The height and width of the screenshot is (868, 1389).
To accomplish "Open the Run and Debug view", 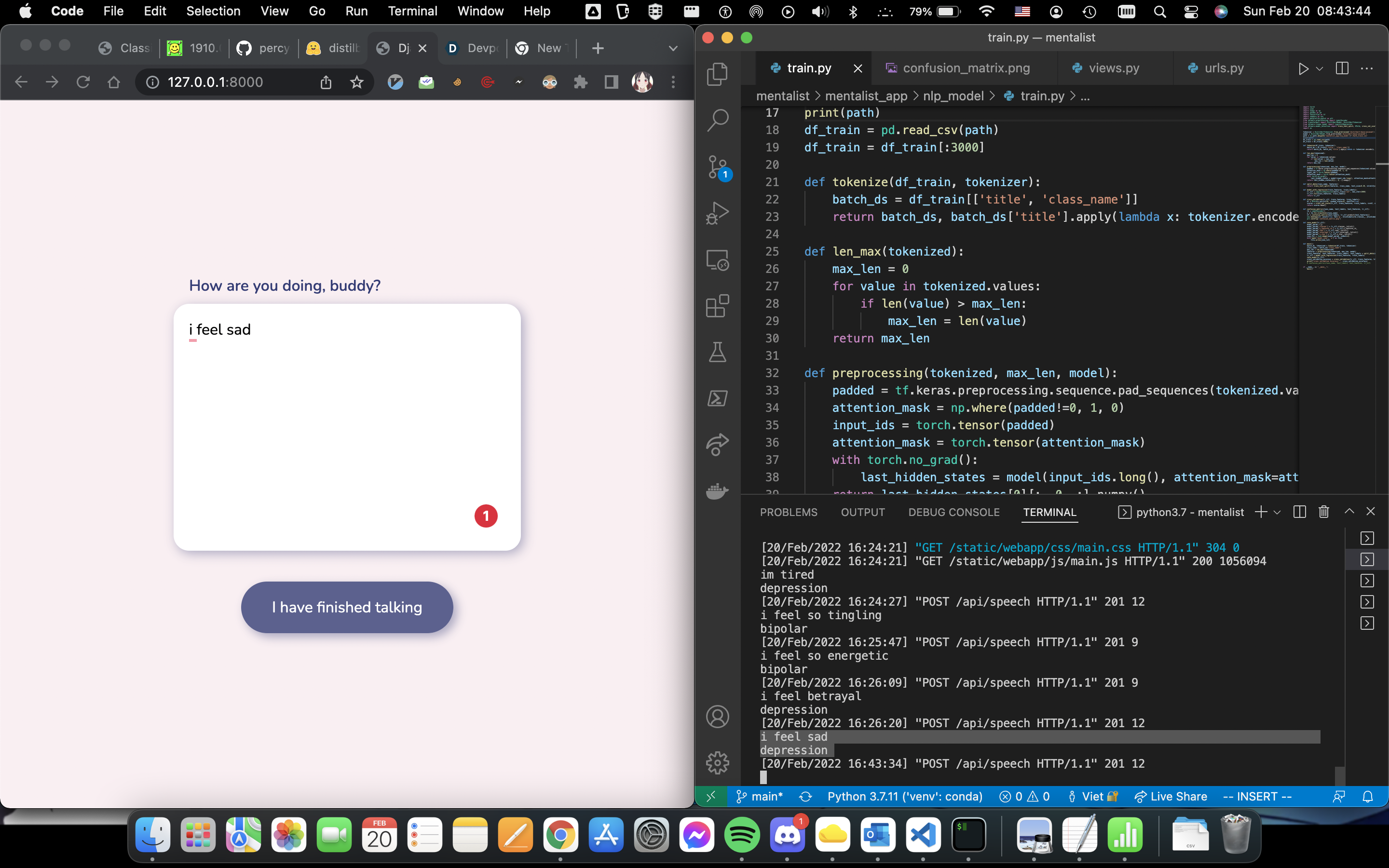I will [x=717, y=213].
